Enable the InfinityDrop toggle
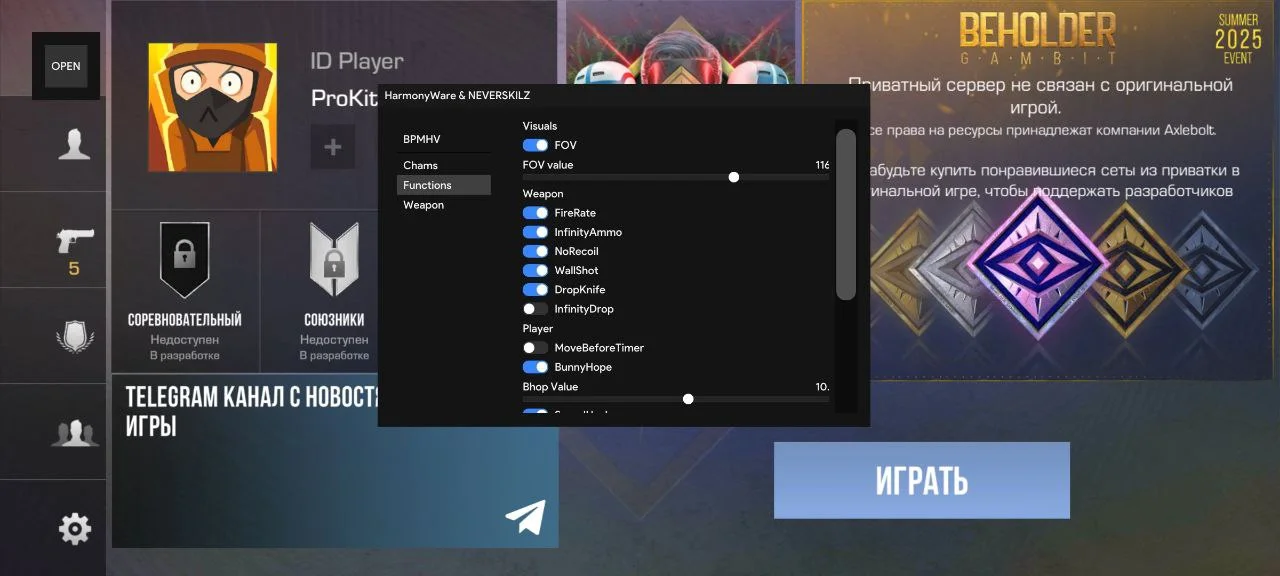The image size is (1280, 576). pos(535,309)
